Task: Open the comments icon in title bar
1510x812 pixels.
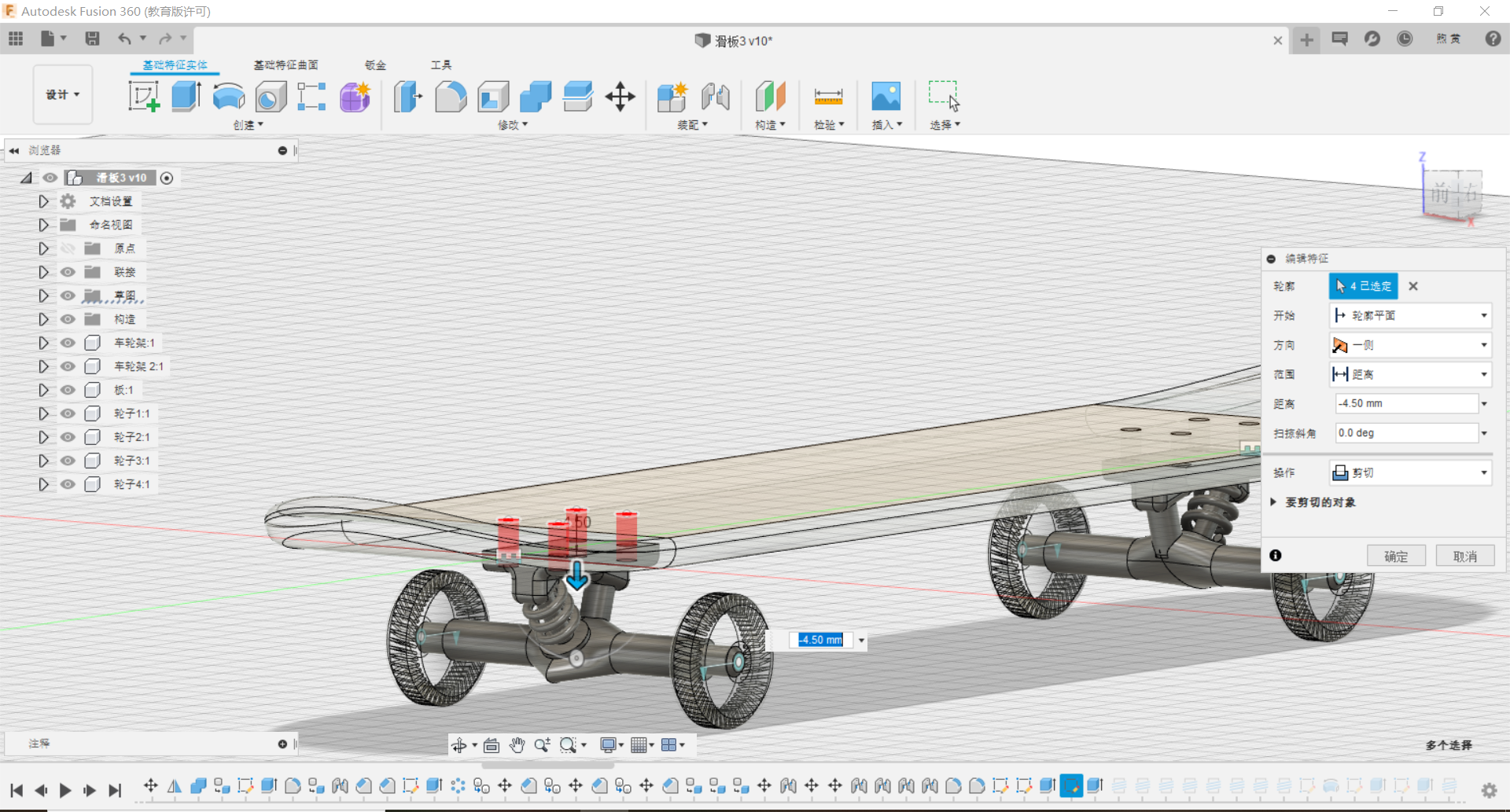Action: click(x=1340, y=39)
